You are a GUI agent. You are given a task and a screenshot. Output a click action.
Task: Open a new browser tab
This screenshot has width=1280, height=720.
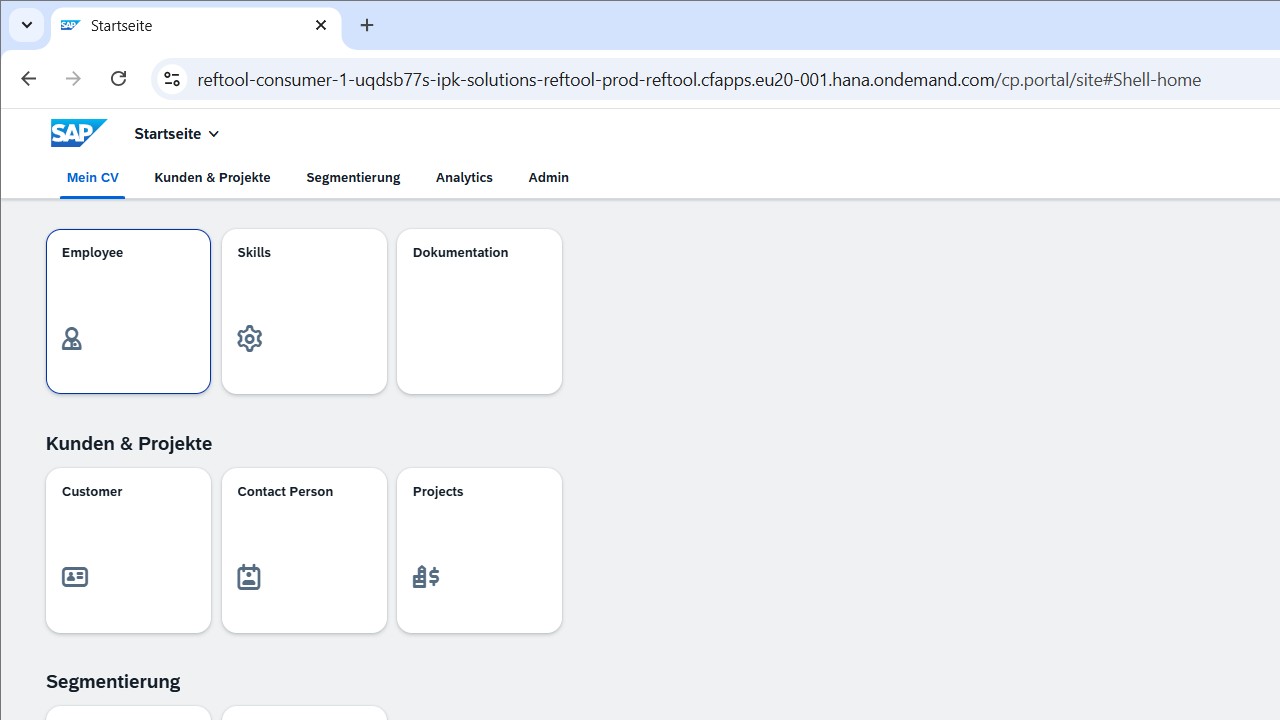click(367, 25)
